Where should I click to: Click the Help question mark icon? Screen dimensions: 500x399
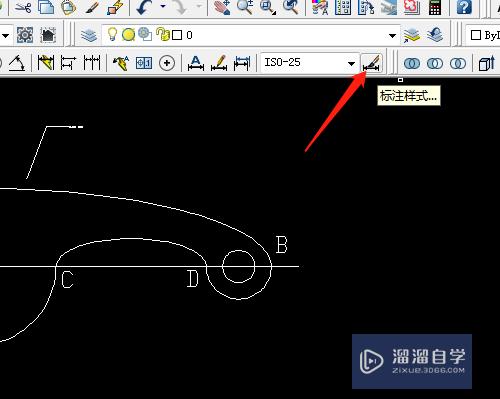(x=464, y=7)
